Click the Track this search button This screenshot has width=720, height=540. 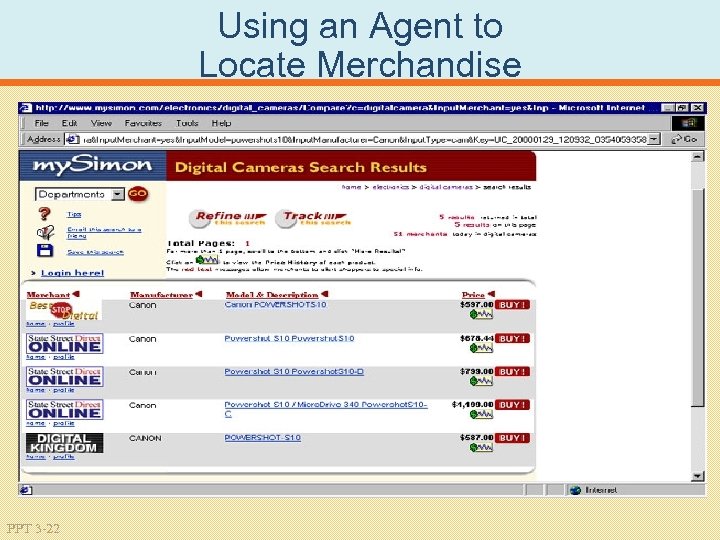coord(313,219)
